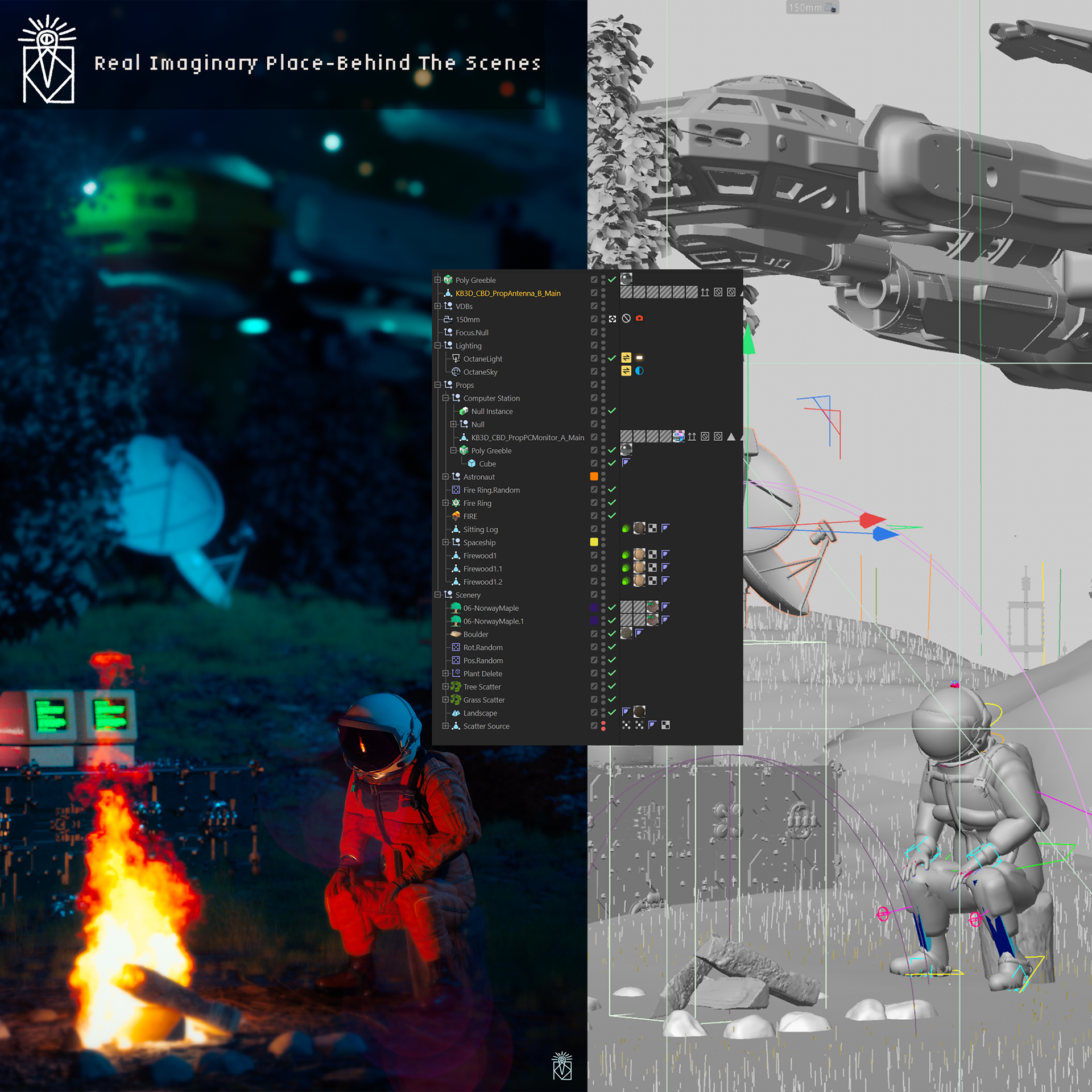Select the Null Instance object
The width and height of the screenshot is (1092, 1092).
click(x=492, y=411)
